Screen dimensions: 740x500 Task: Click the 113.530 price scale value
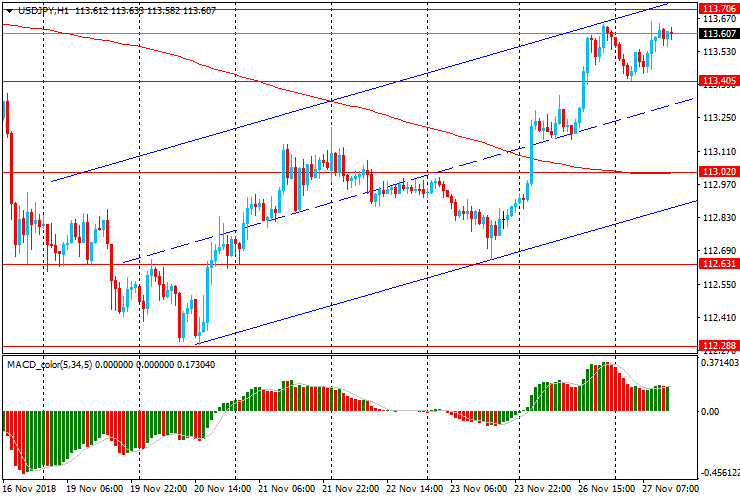pyautogui.click(x=719, y=51)
